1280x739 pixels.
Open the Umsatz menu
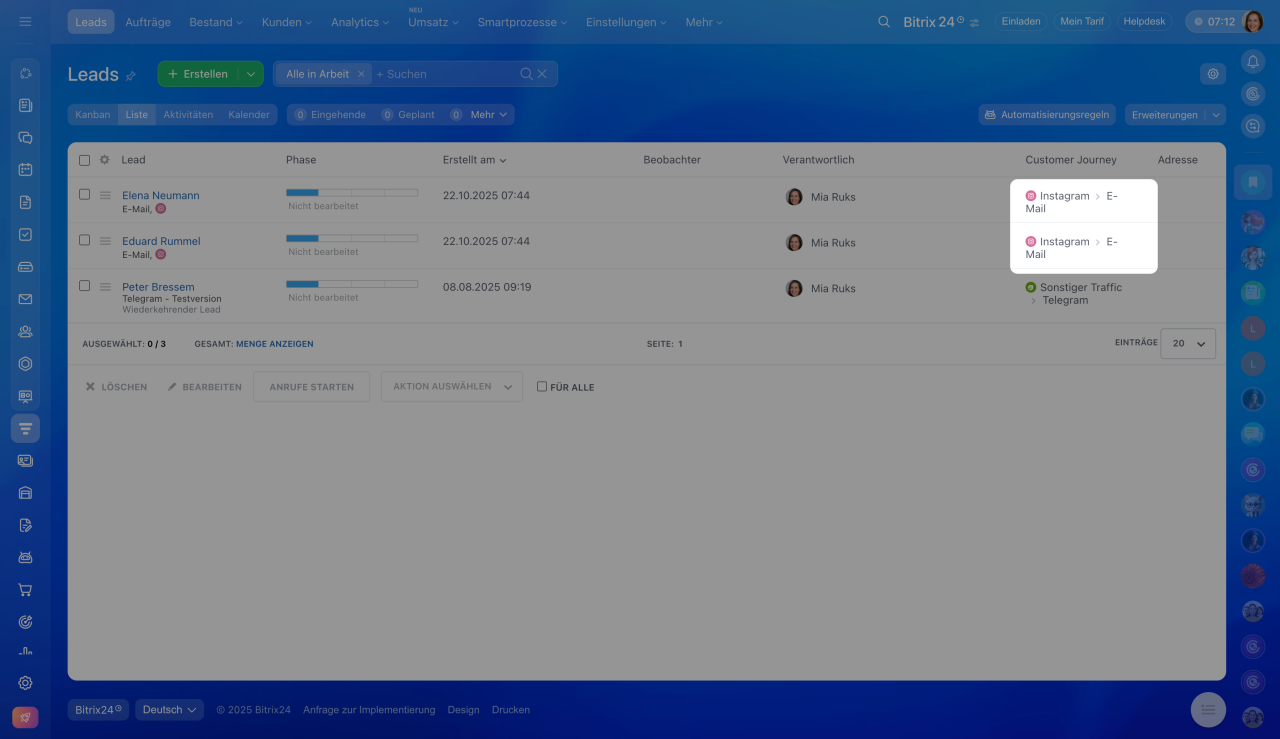(x=433, y=22)
